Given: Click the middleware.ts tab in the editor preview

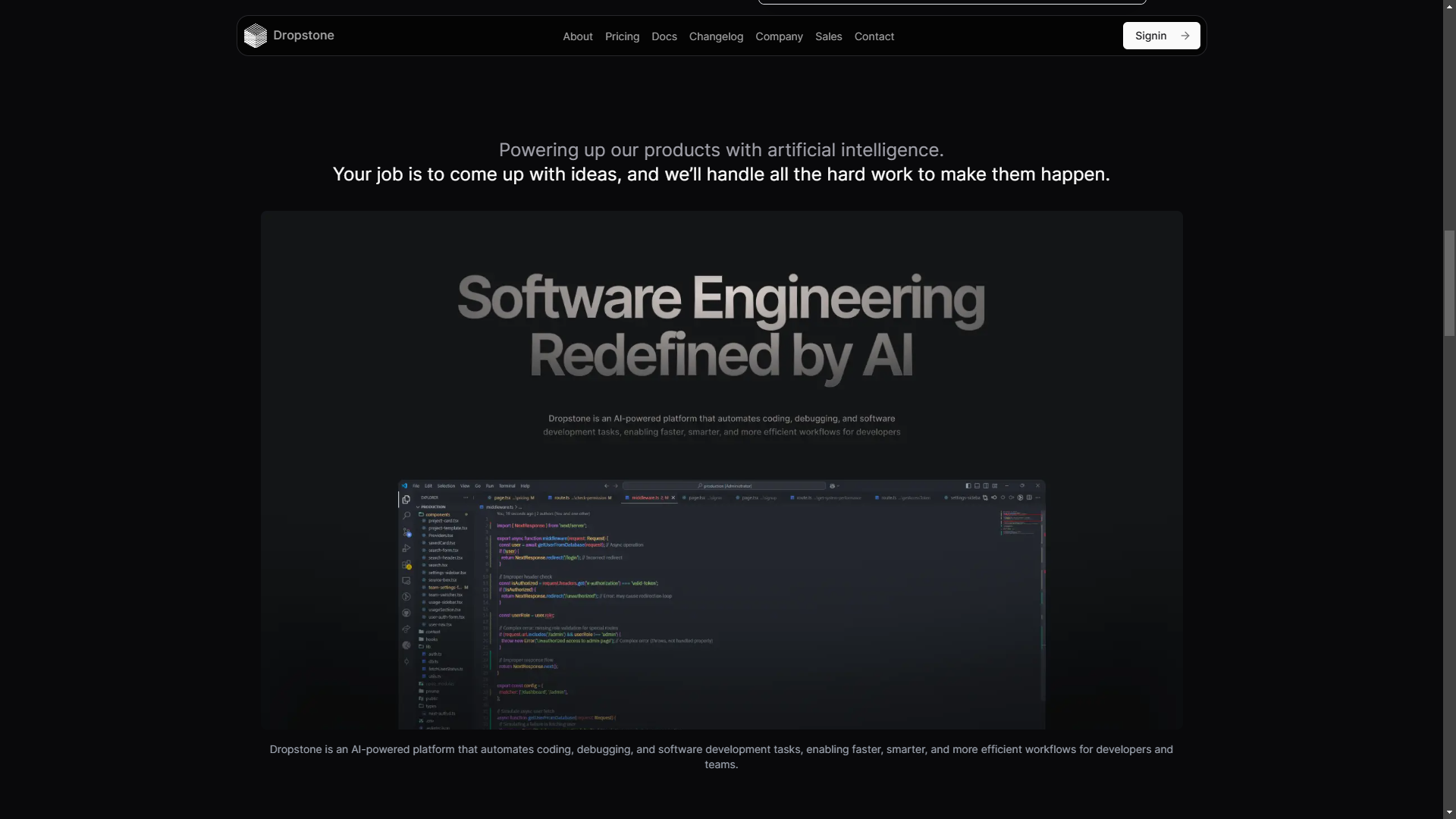Looking at the screenshot, I should (649, 497).
